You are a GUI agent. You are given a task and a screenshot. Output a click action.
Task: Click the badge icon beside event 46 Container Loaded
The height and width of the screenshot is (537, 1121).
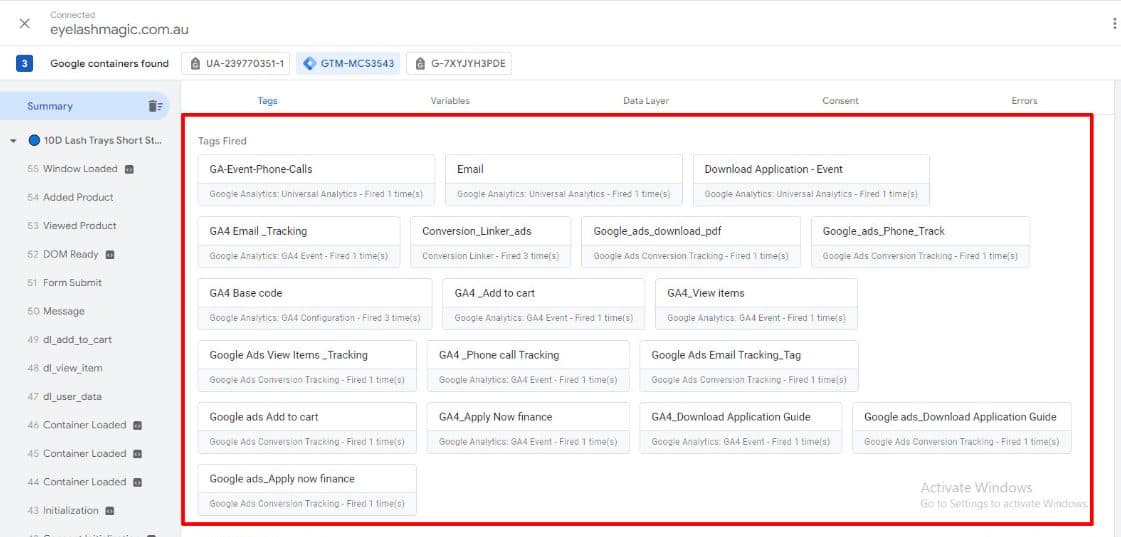point(137,425)
